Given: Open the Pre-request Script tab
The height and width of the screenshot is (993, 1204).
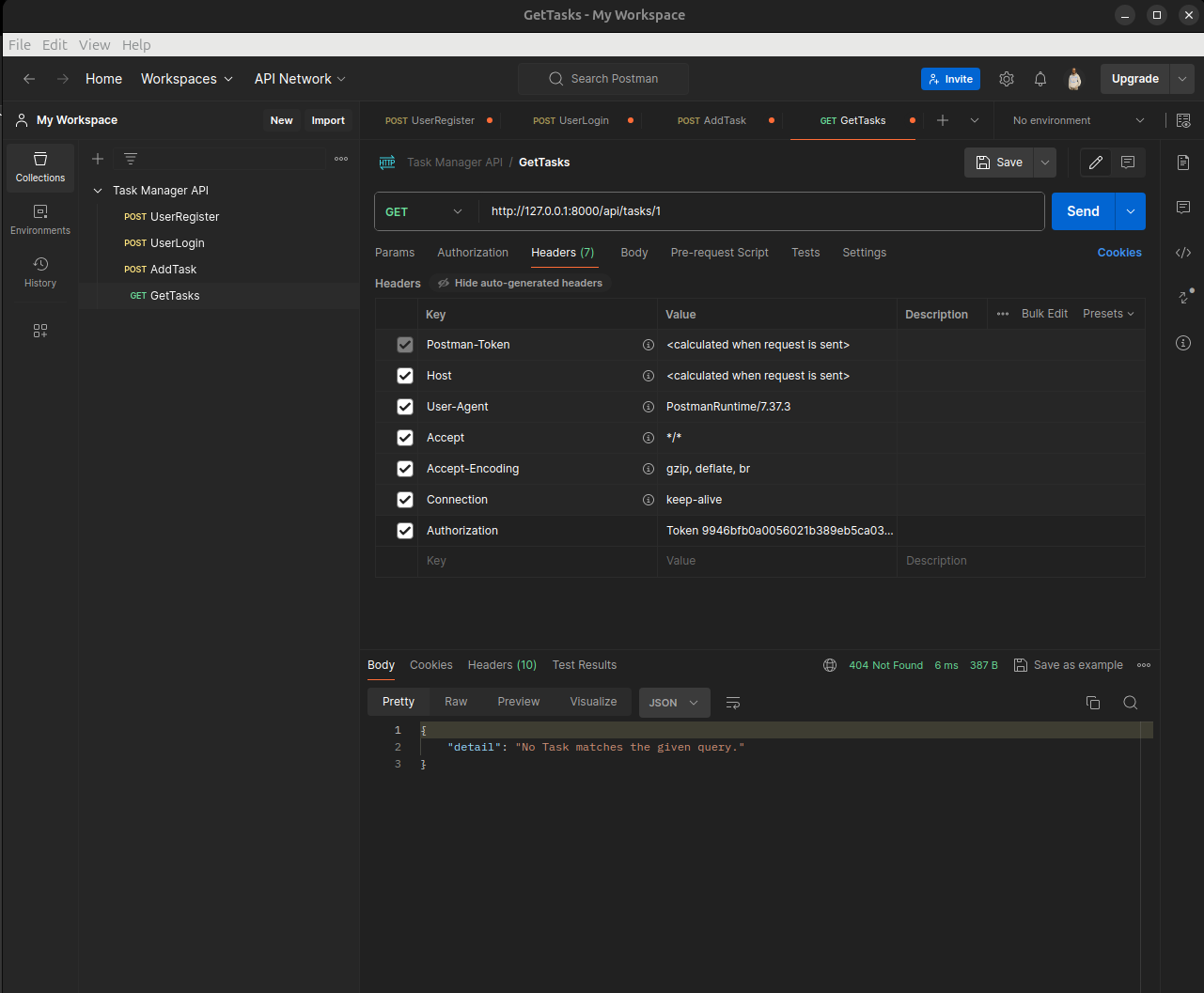Looking at the screenshot, I should 720,253.
